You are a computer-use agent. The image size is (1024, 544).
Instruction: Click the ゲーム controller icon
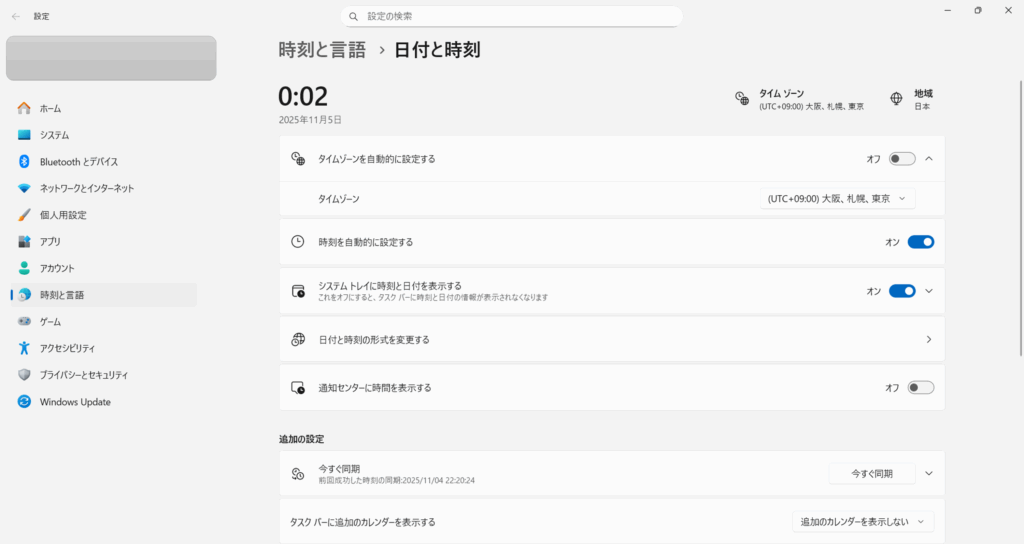point(24,322)
